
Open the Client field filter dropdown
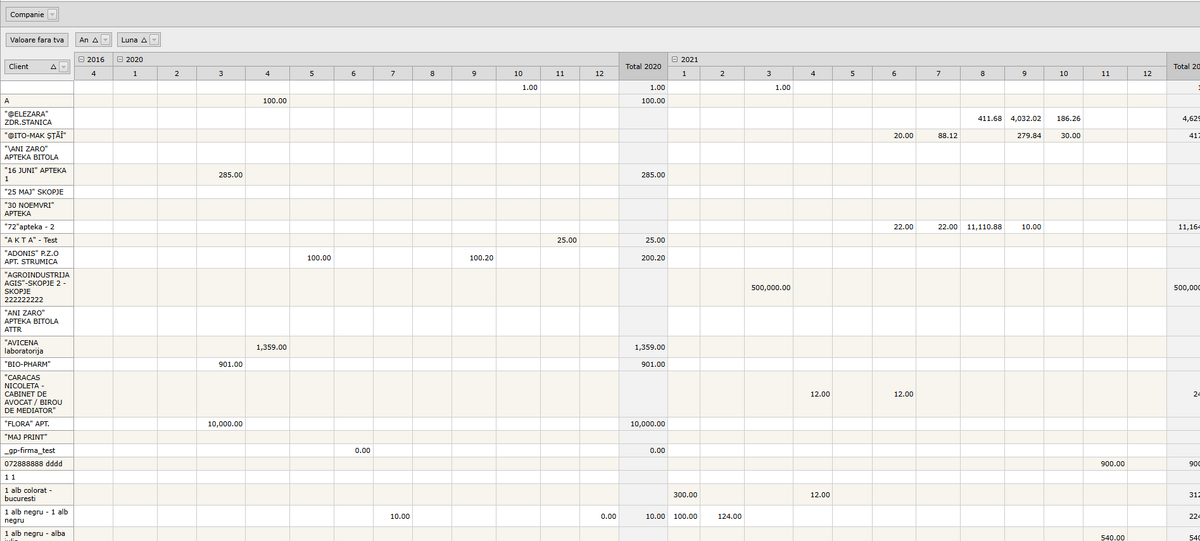(64, 67)
